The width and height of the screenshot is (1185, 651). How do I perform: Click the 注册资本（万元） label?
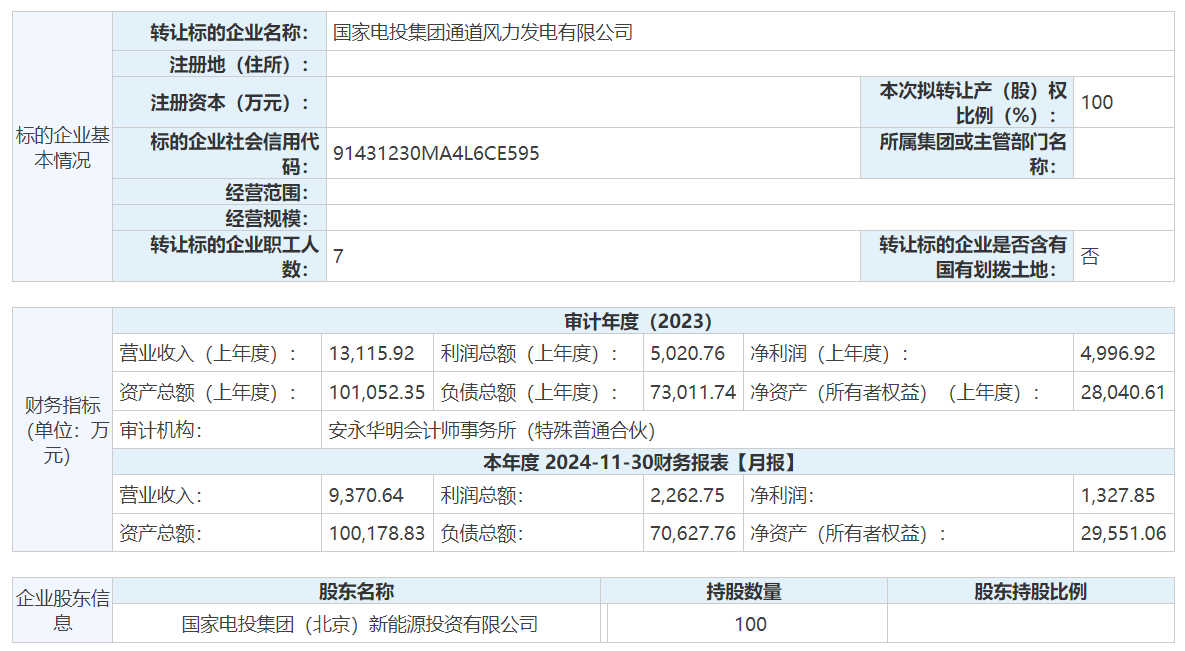[229, 102]
